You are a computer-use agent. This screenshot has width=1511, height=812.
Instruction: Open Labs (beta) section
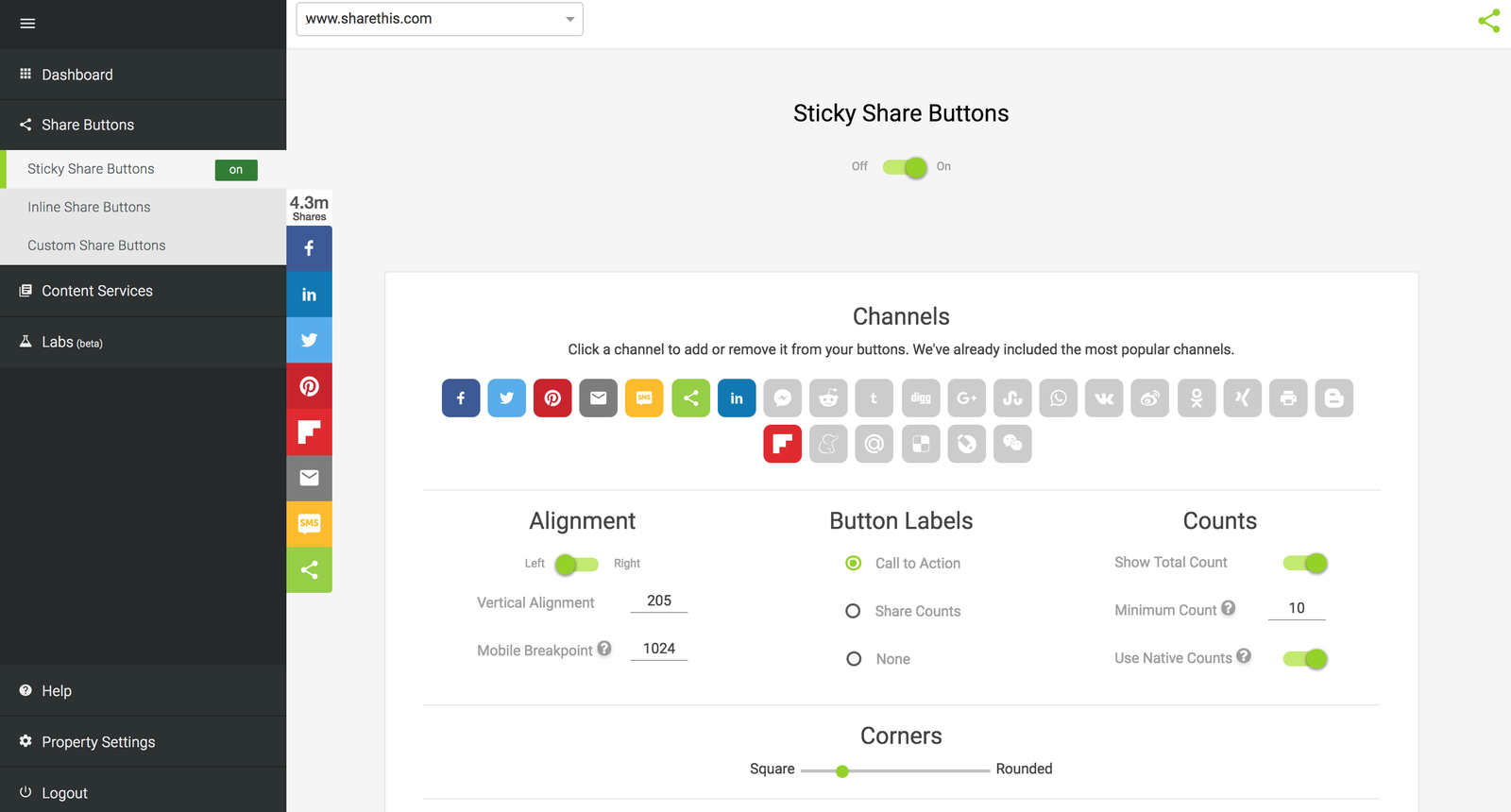(143, 342)
